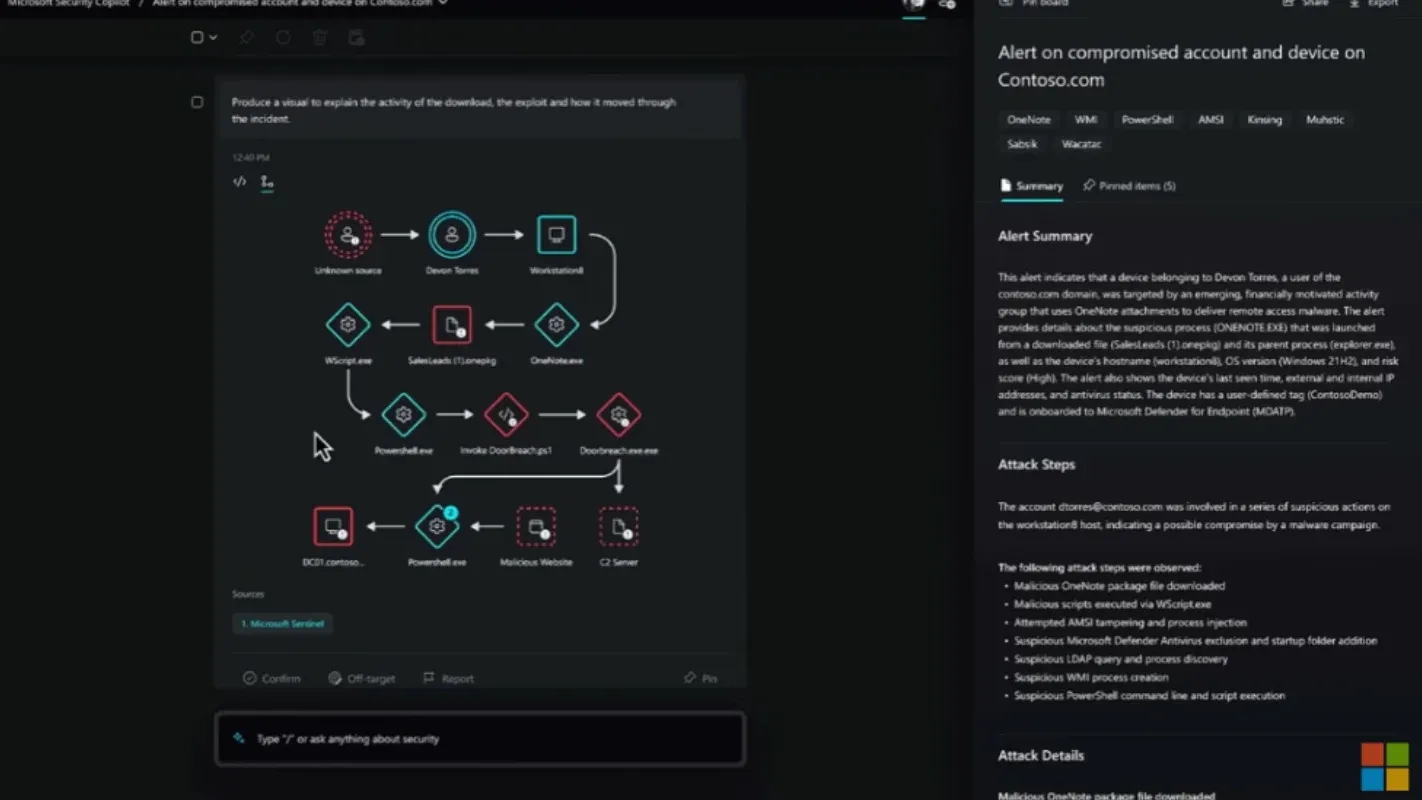This screenshot has width=1422, height=800.
Task: Click the Unknown source node in the diagram
Action: coord(348,235)
